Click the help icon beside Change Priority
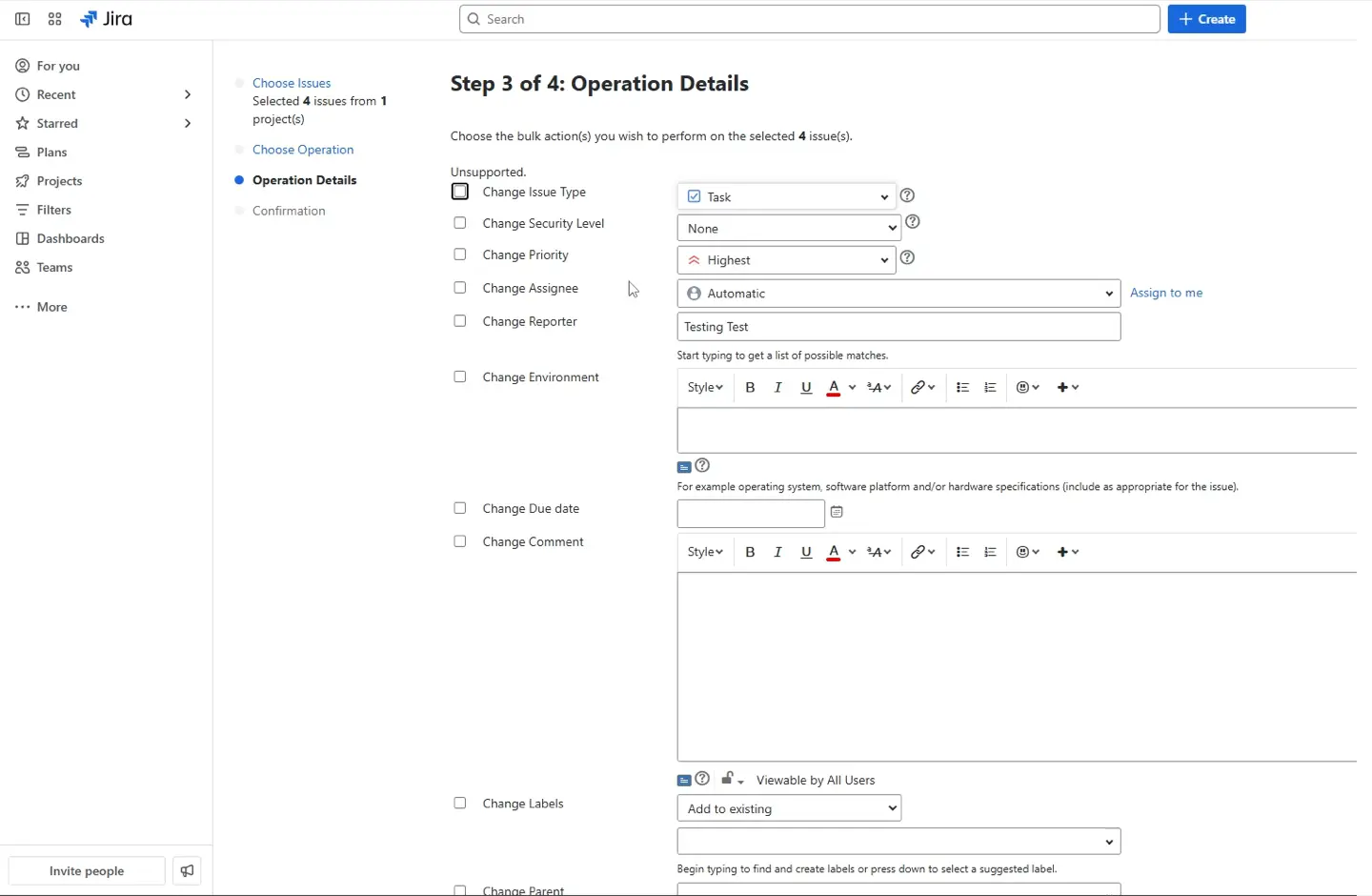This screenshot has height=896, width=1372. click(x=907, y=257)
